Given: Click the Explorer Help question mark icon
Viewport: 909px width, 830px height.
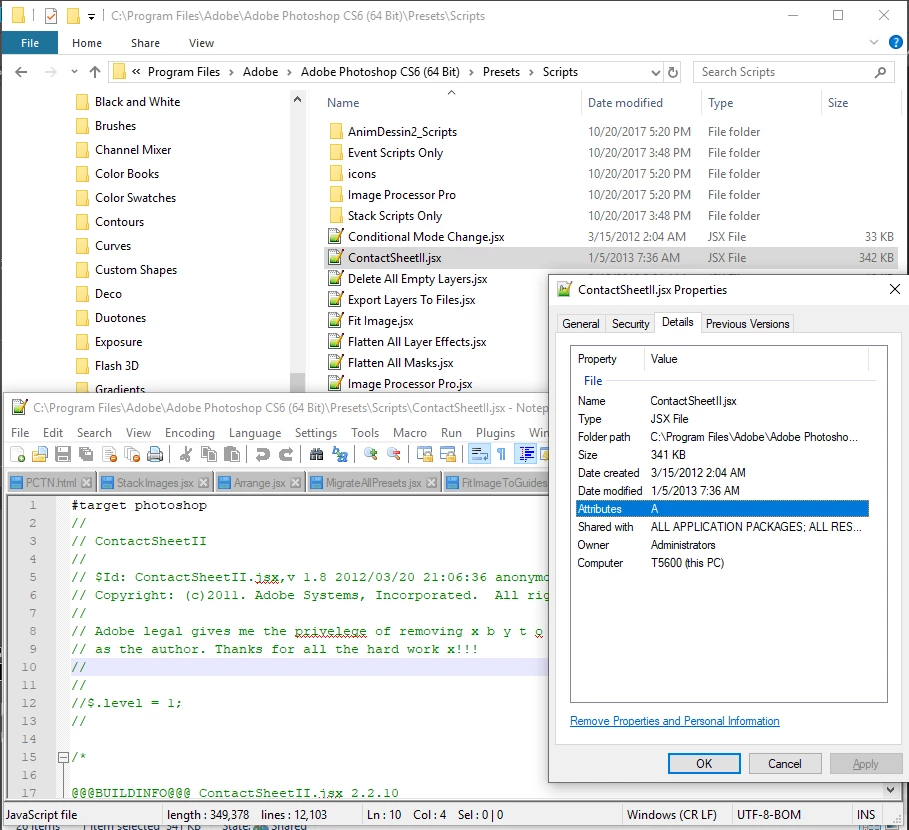Looking at the screenshot, I should 896,42.
